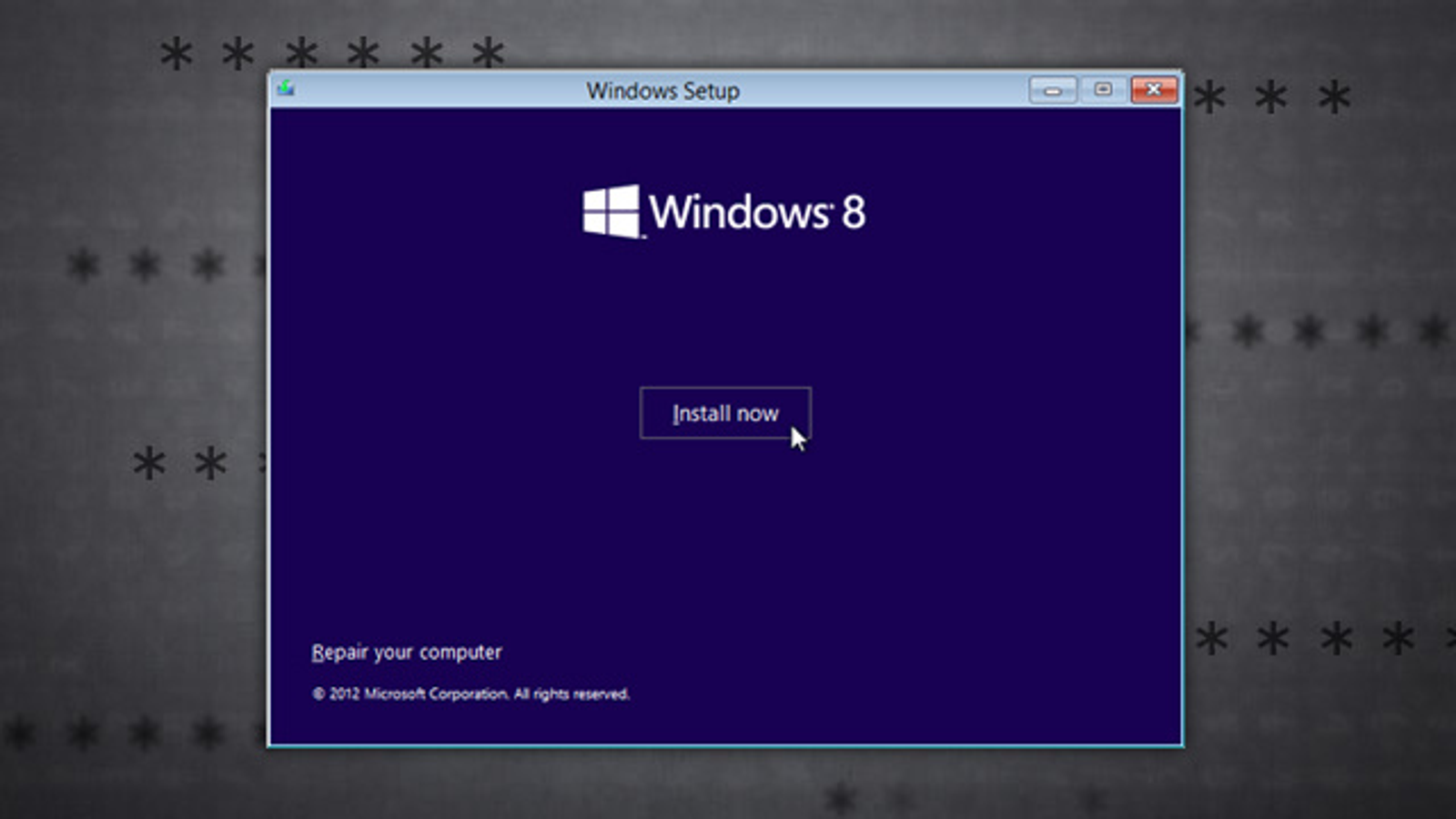Click the 2012 Microsoft Corporation copyright text
The image size is (1456, 819).
click(470, 693)
